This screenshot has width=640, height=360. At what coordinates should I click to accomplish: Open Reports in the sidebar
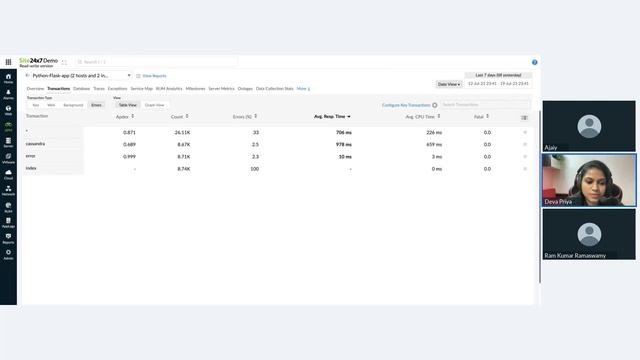tap(8, 239)
